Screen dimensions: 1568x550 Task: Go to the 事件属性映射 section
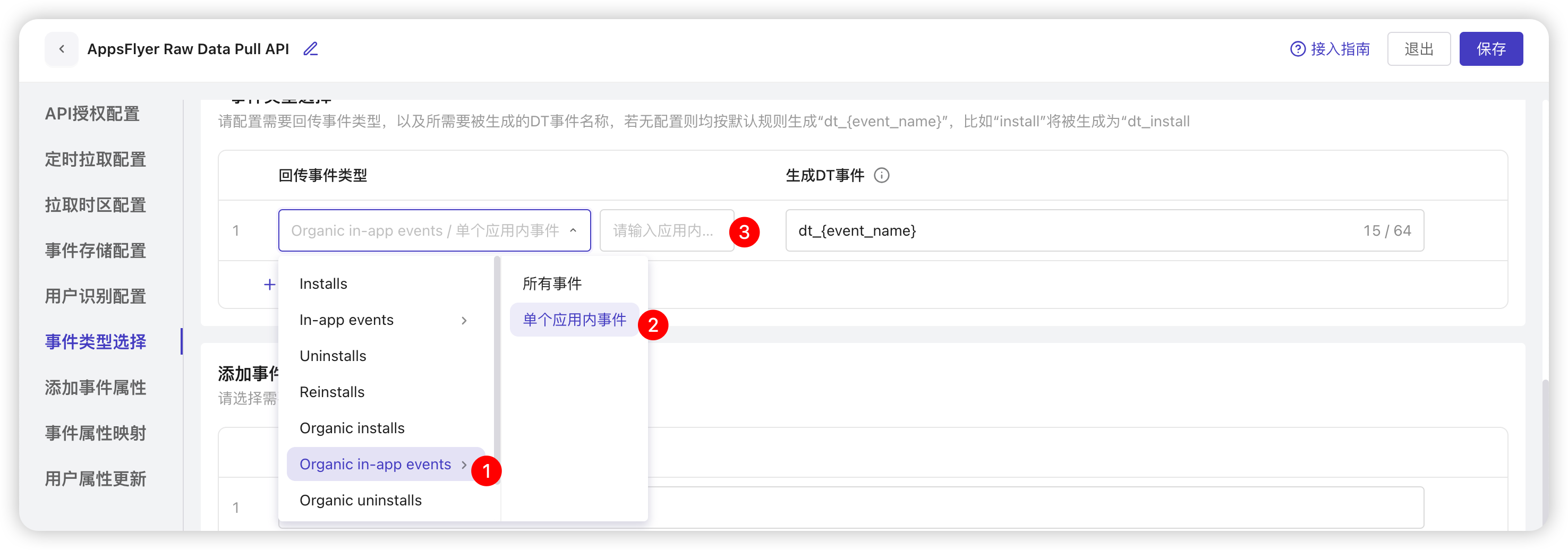95,433
